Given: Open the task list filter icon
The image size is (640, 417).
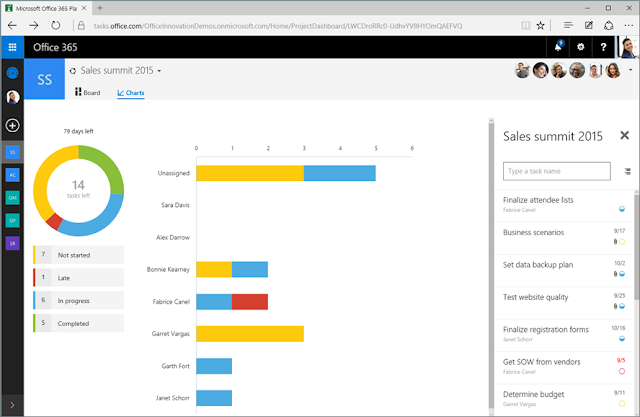Looking at the screenshot, I should click(x=628, y=171).
